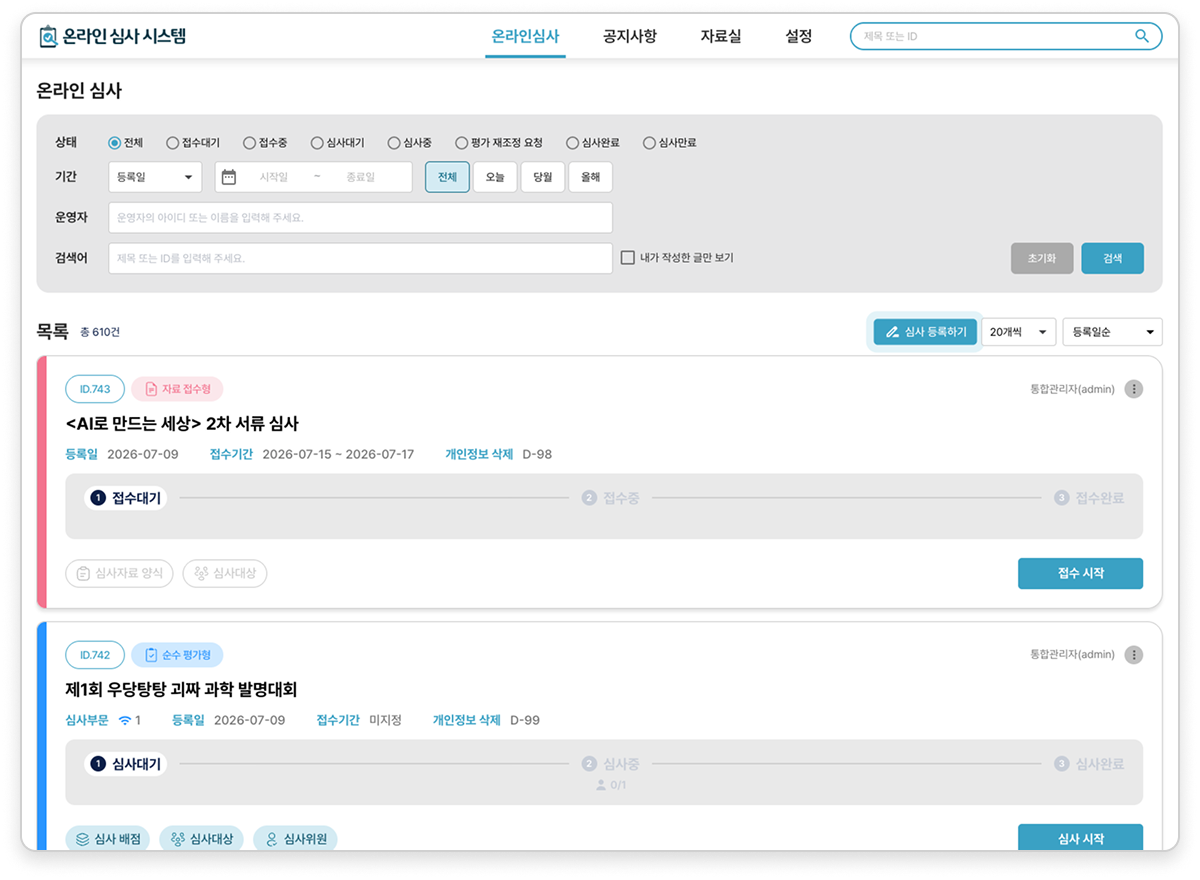Screen dimensions: 1200x880
Task: Open the 심사위원 person chip
Action: click(x=295, y=839)
